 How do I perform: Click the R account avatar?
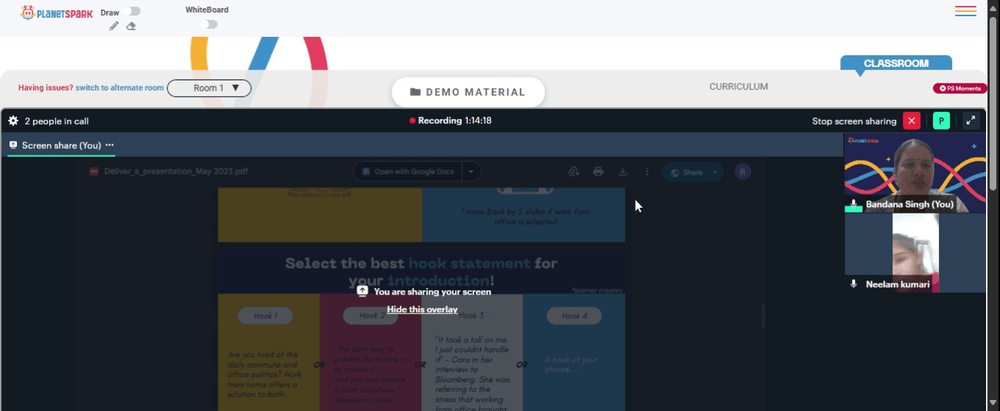[x=742, y=172]
